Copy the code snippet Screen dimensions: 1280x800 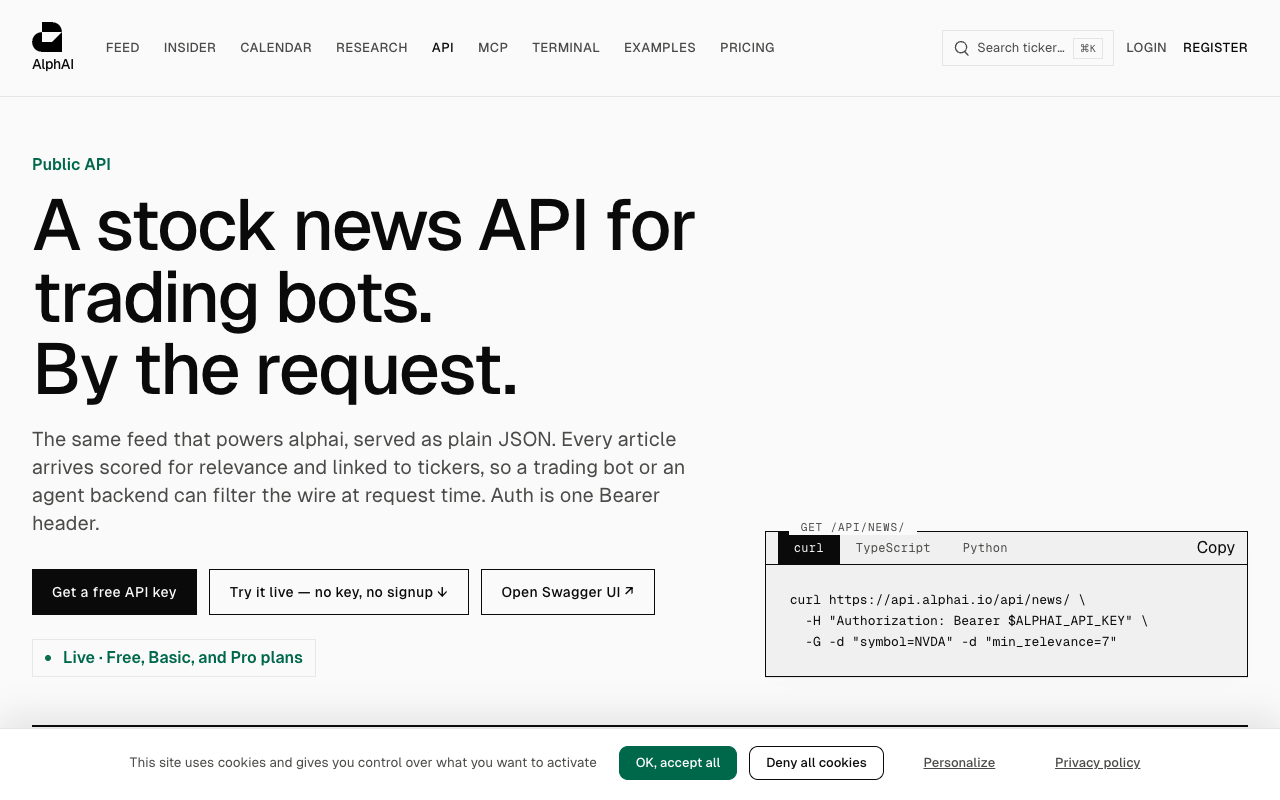1215,548
